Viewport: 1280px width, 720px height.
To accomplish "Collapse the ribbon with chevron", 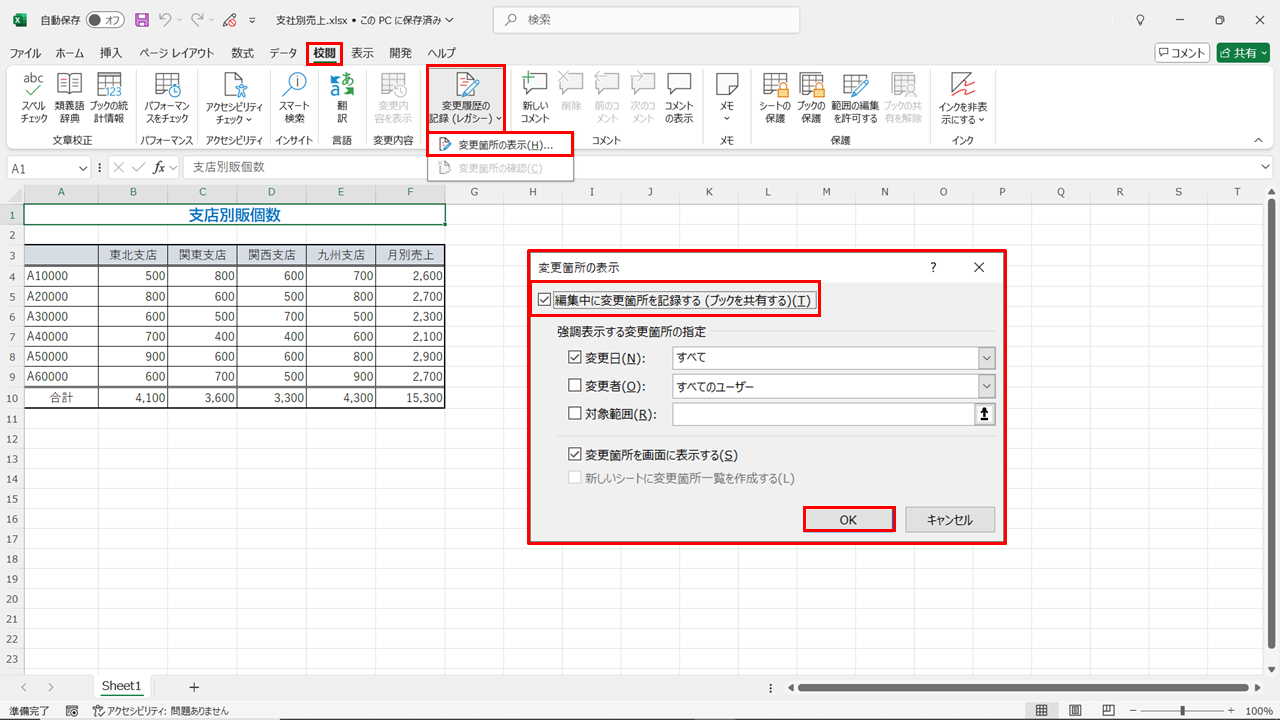I will point(1259,141).
